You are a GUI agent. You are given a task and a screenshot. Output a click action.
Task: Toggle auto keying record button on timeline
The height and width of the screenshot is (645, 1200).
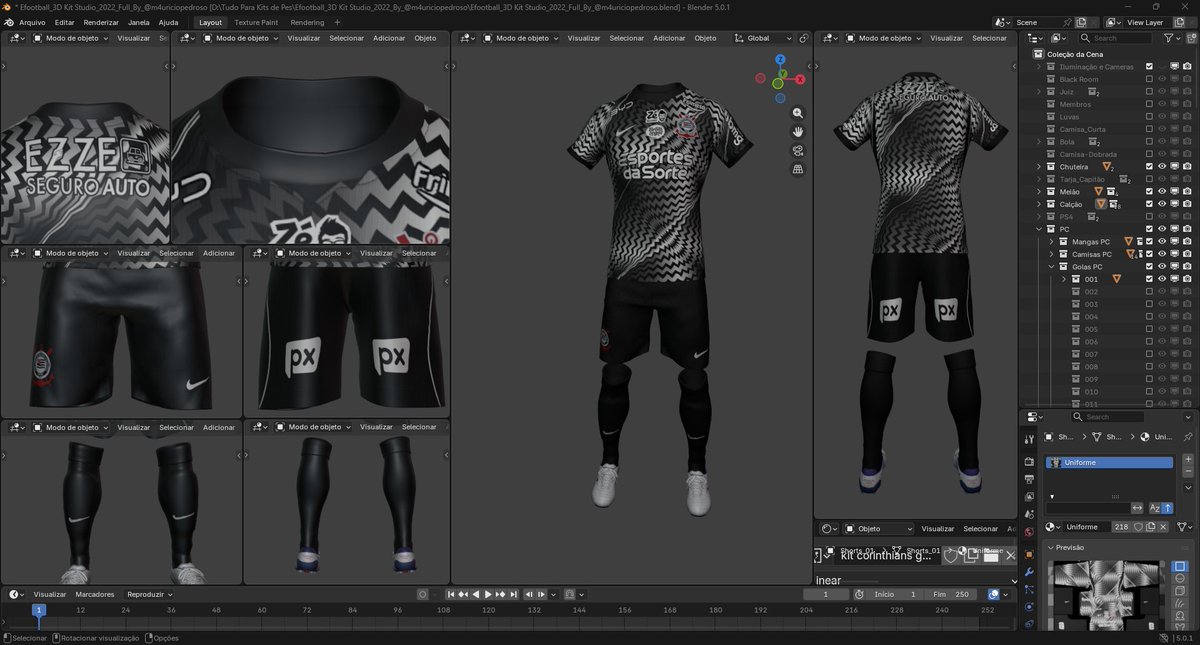point(423,594)
